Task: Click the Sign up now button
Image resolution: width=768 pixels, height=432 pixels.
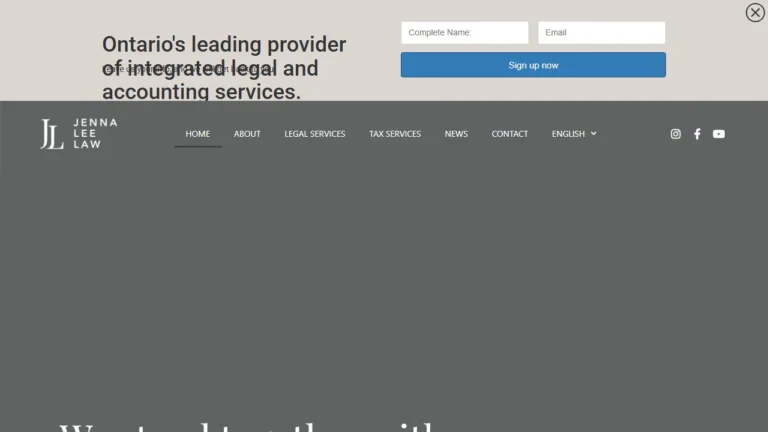Action: pyautogui.click(x=533, y=65)
